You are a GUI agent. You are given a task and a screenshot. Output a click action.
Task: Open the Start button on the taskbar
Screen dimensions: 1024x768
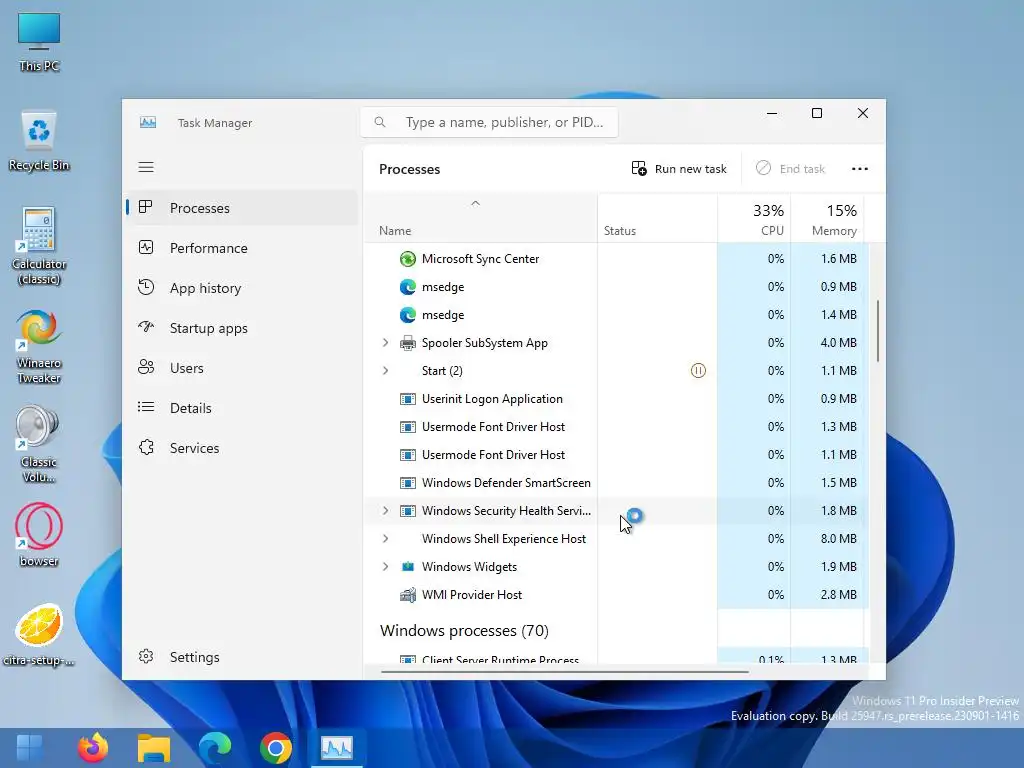coord(29,748)
